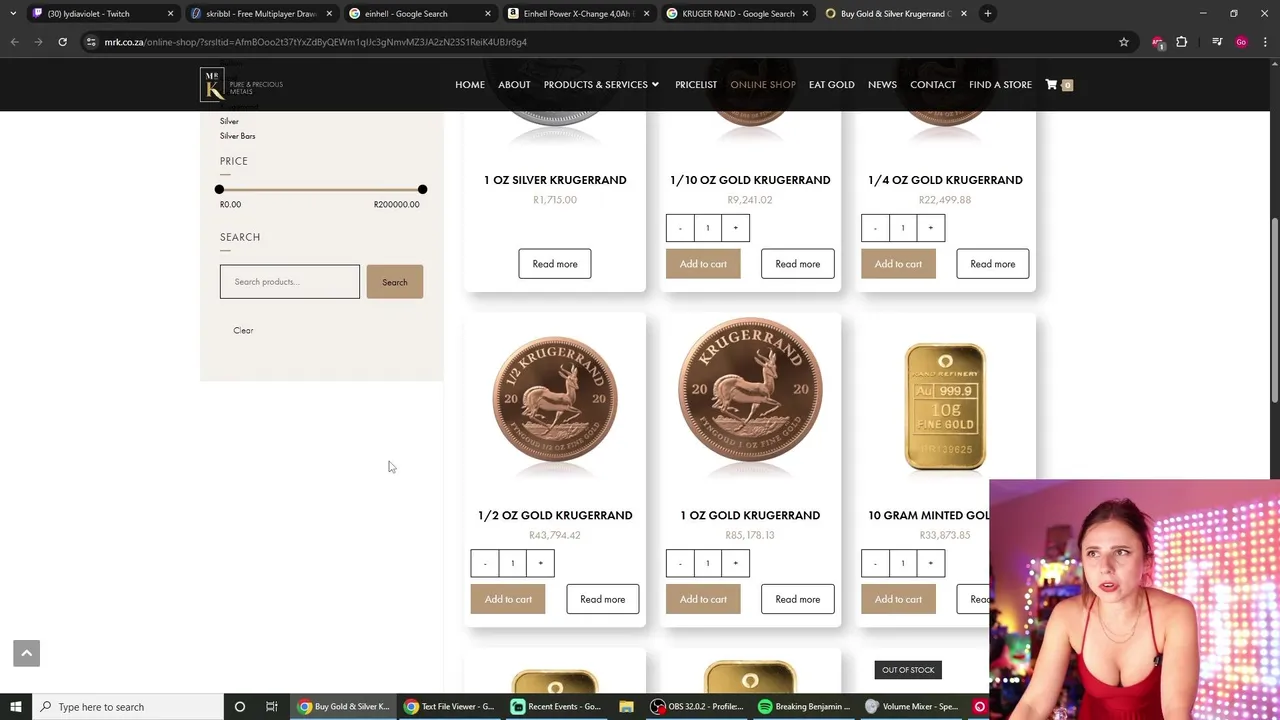Open Recent Events taskbar window
Screen dimensions: 1280x720
(555, 707)
